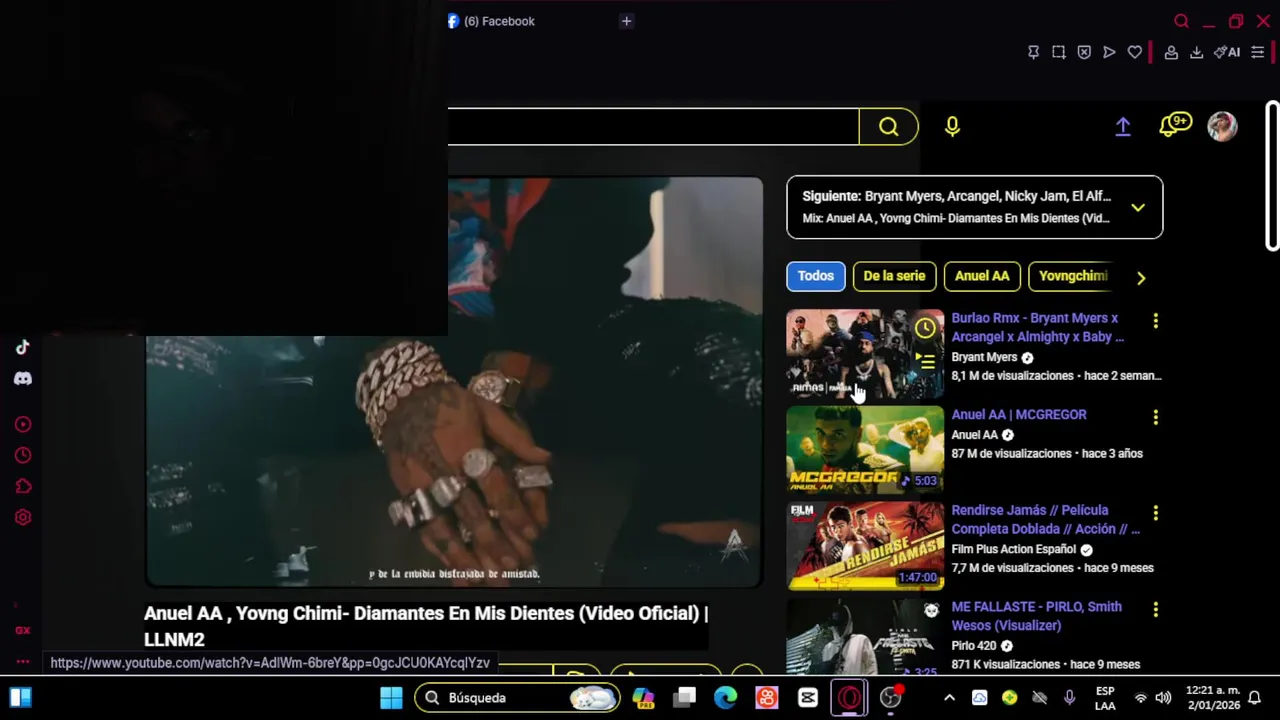Screen dimensions: 1280x720
Task: Click the GX Corner icon in the sidebar
Action: (22, 630)
